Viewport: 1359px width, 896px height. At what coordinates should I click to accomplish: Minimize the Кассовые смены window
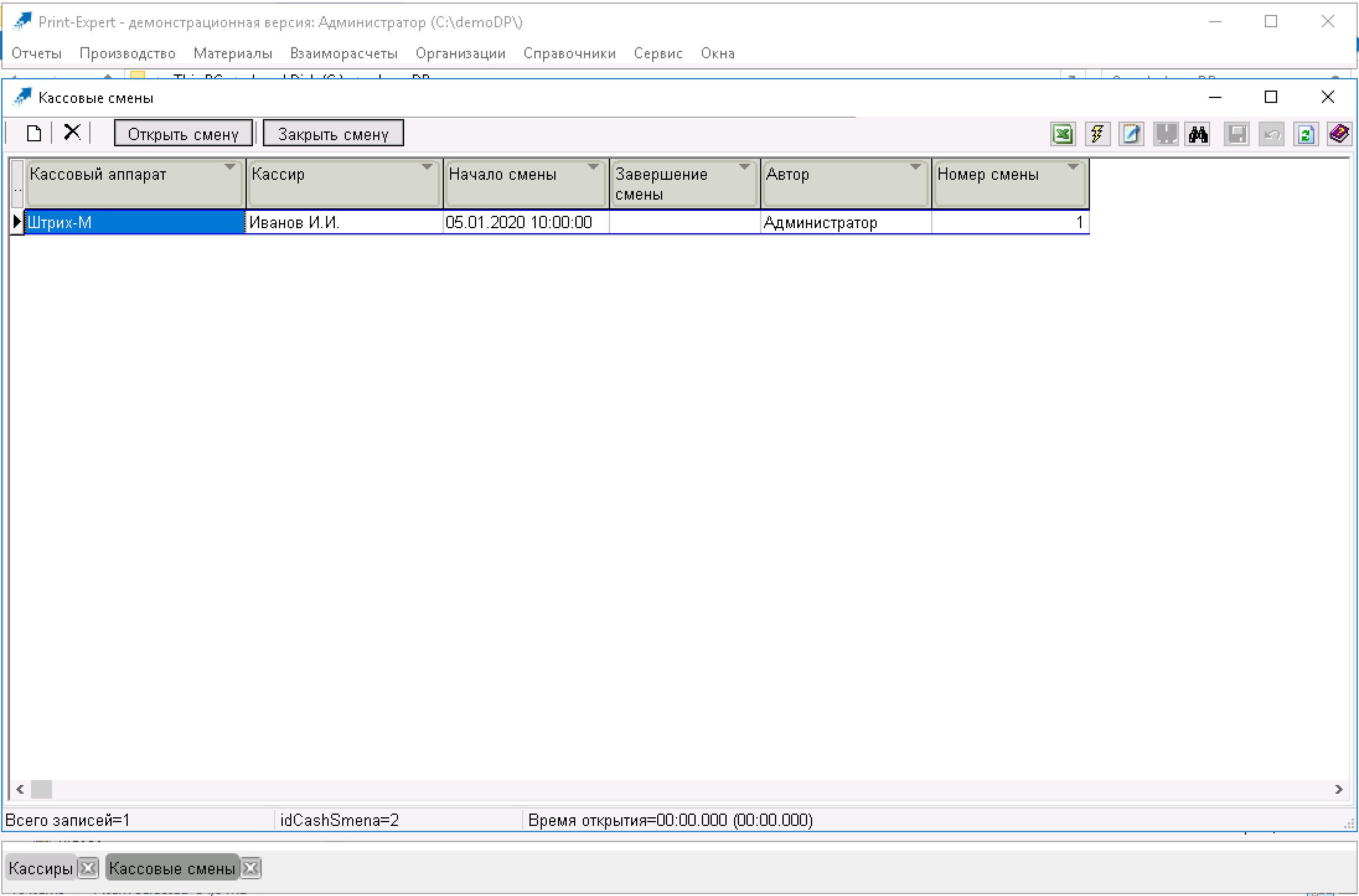(1215, 97)
